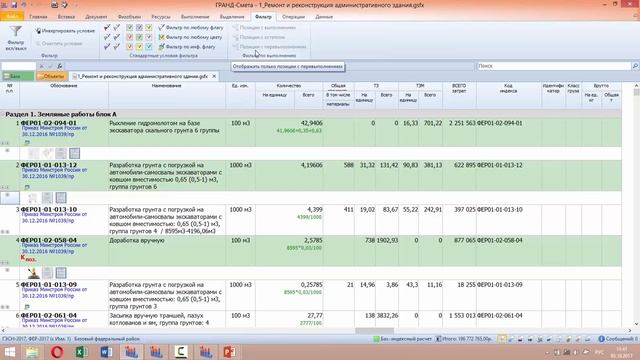Image resolution: width=640 pixels, height=360 pixels.
Task: Switch to the Главная ribbon tab
Action: pyautogui.click(x=38, y=17)
